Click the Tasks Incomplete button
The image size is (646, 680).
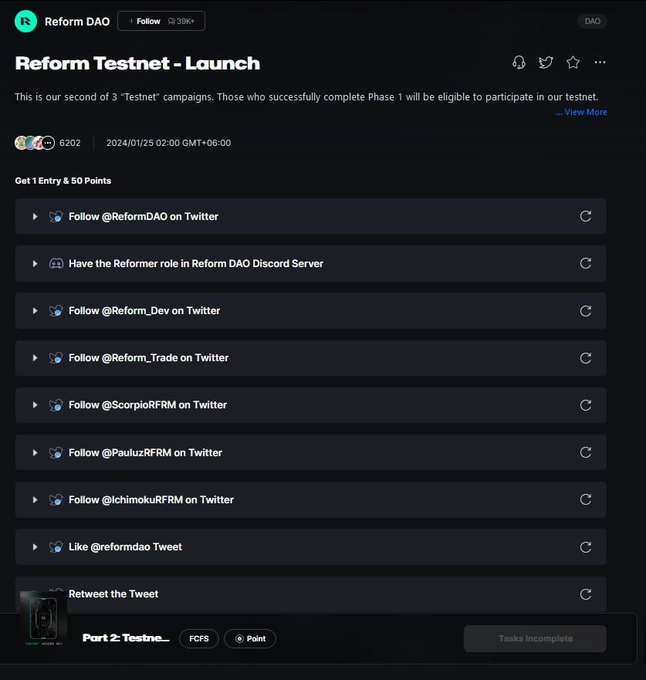(535, 638)
